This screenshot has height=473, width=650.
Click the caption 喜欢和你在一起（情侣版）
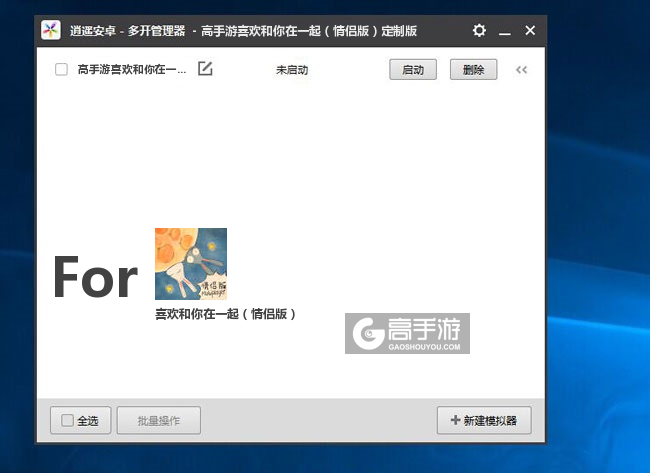pos(226,314)
